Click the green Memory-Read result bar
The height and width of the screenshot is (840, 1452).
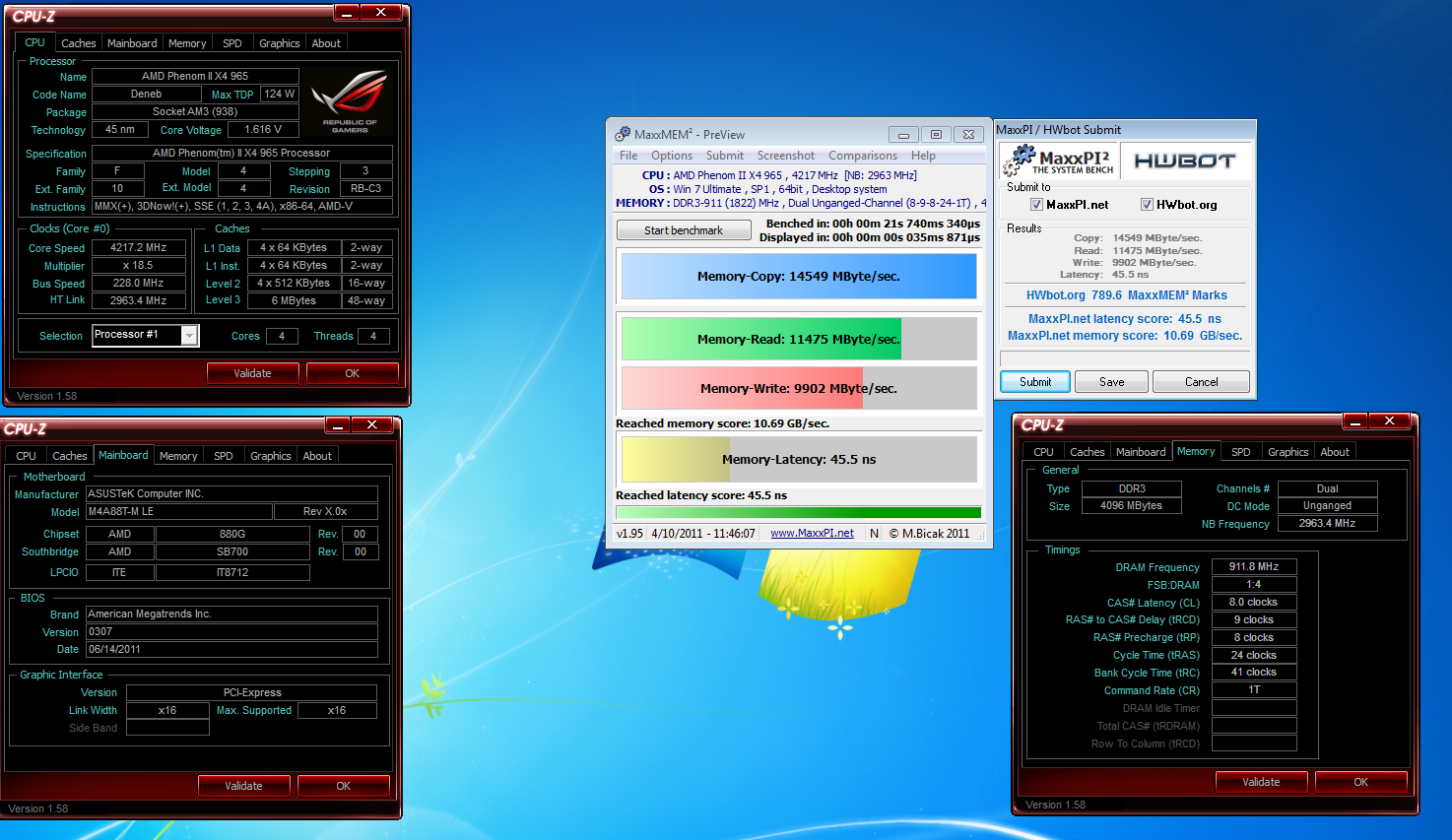point(799,339)
